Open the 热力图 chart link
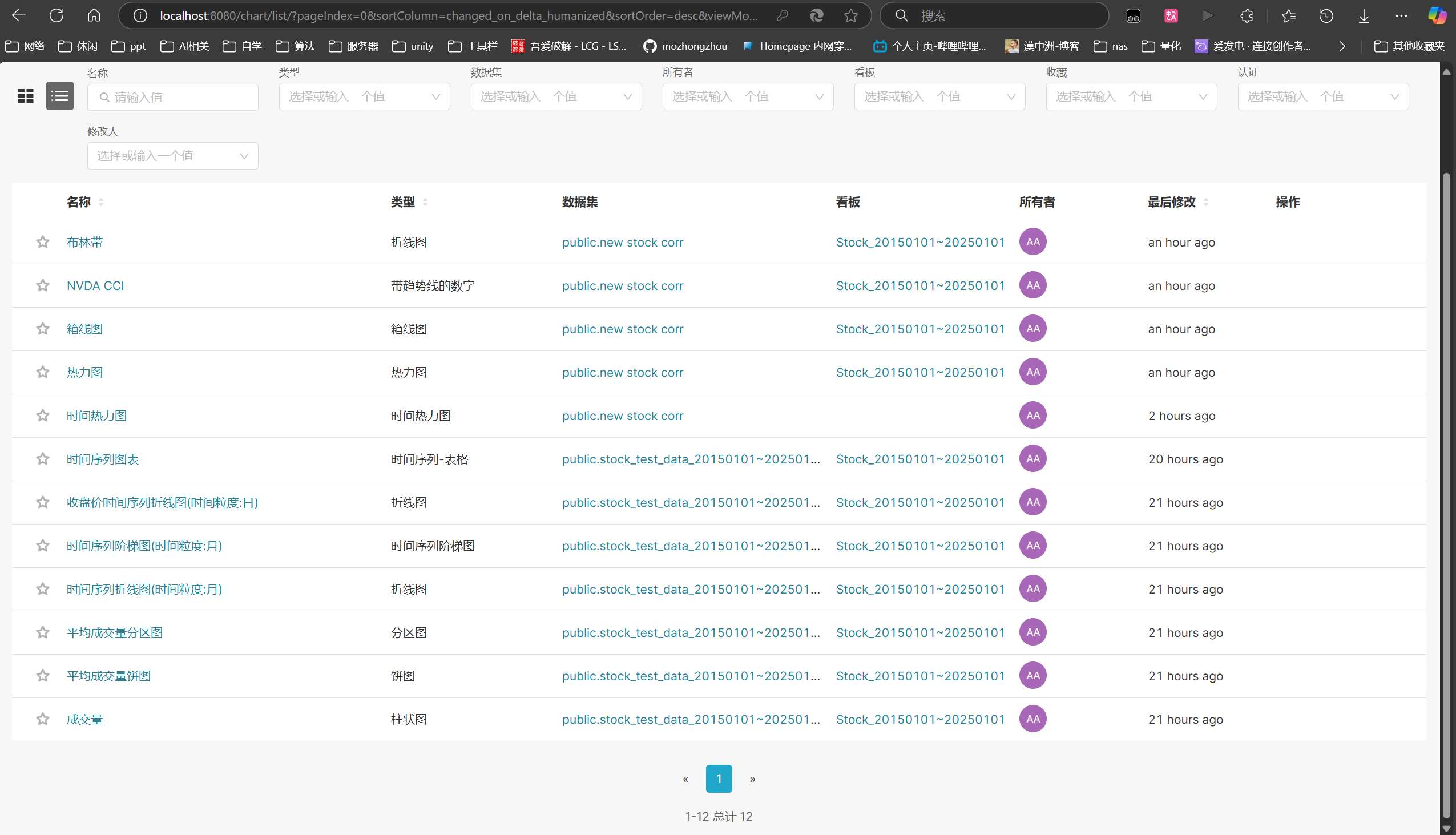Image resolution: width=1456 pixels, height=835 pixels. [x=84, y=372]
